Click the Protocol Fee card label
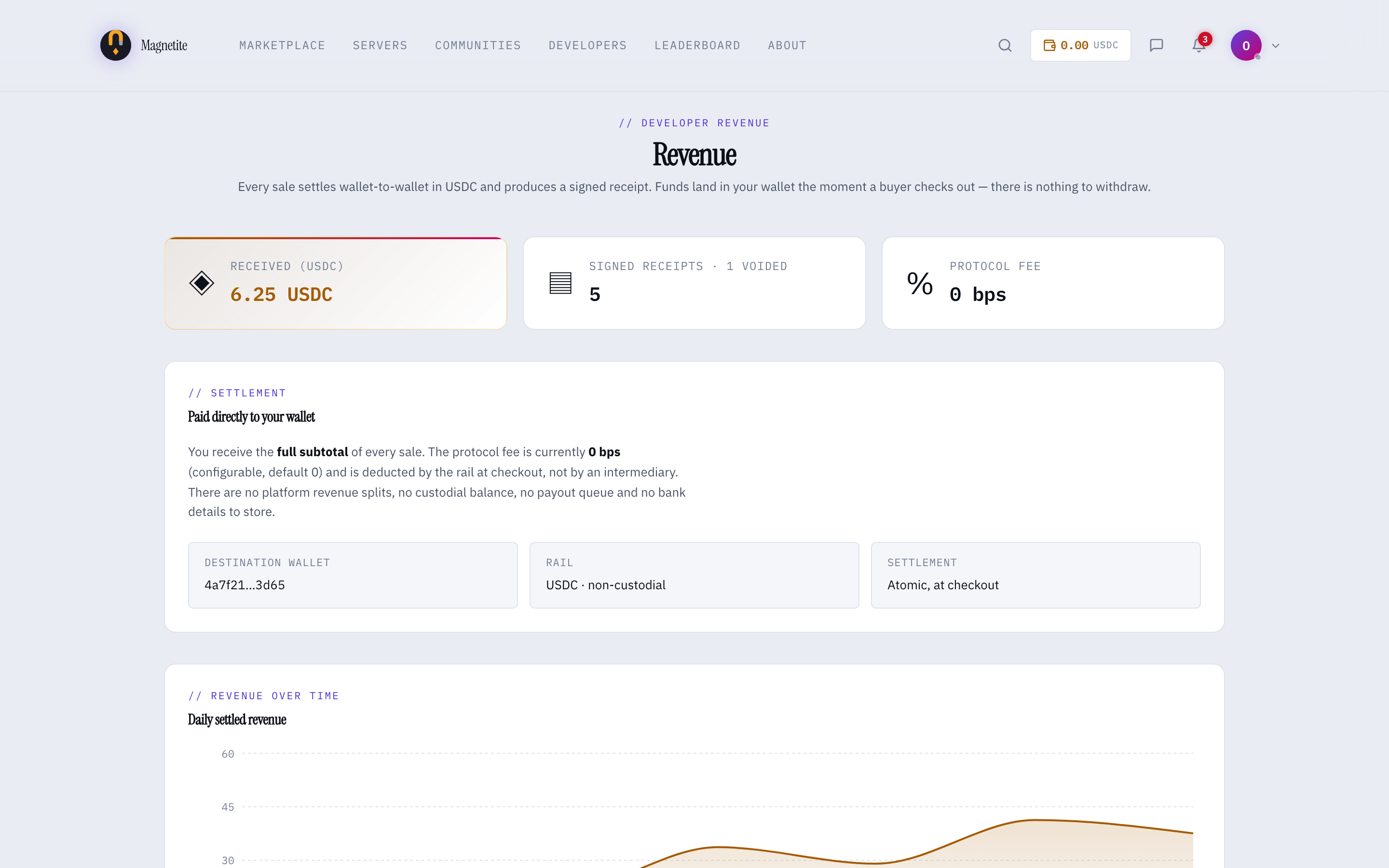Screen dimensions: 1389x868 [x=995, y=266]
